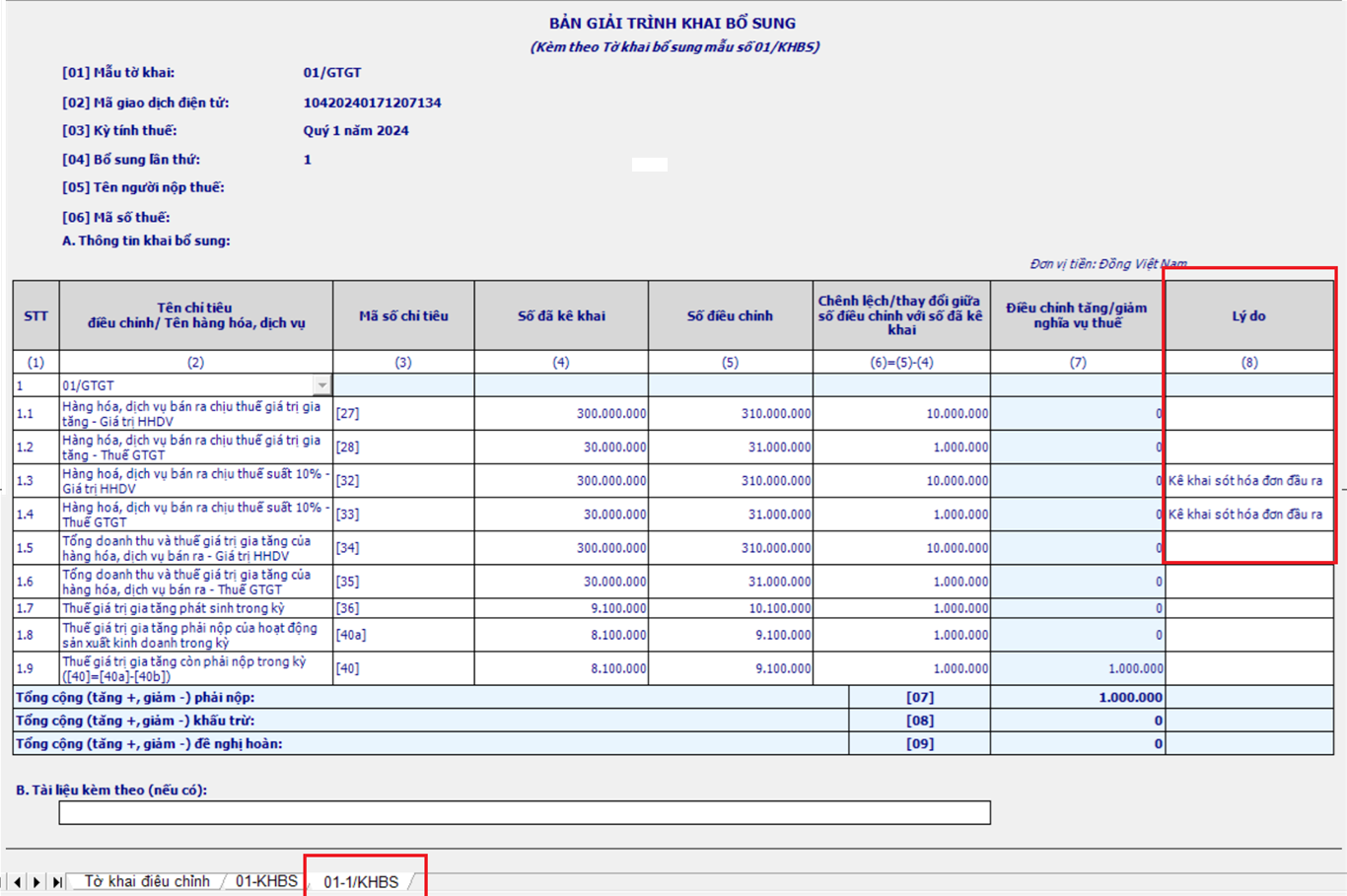The width and height of the screenshot is (1347, 896).
Task: Click indicator code [35]
Action: 347,582
